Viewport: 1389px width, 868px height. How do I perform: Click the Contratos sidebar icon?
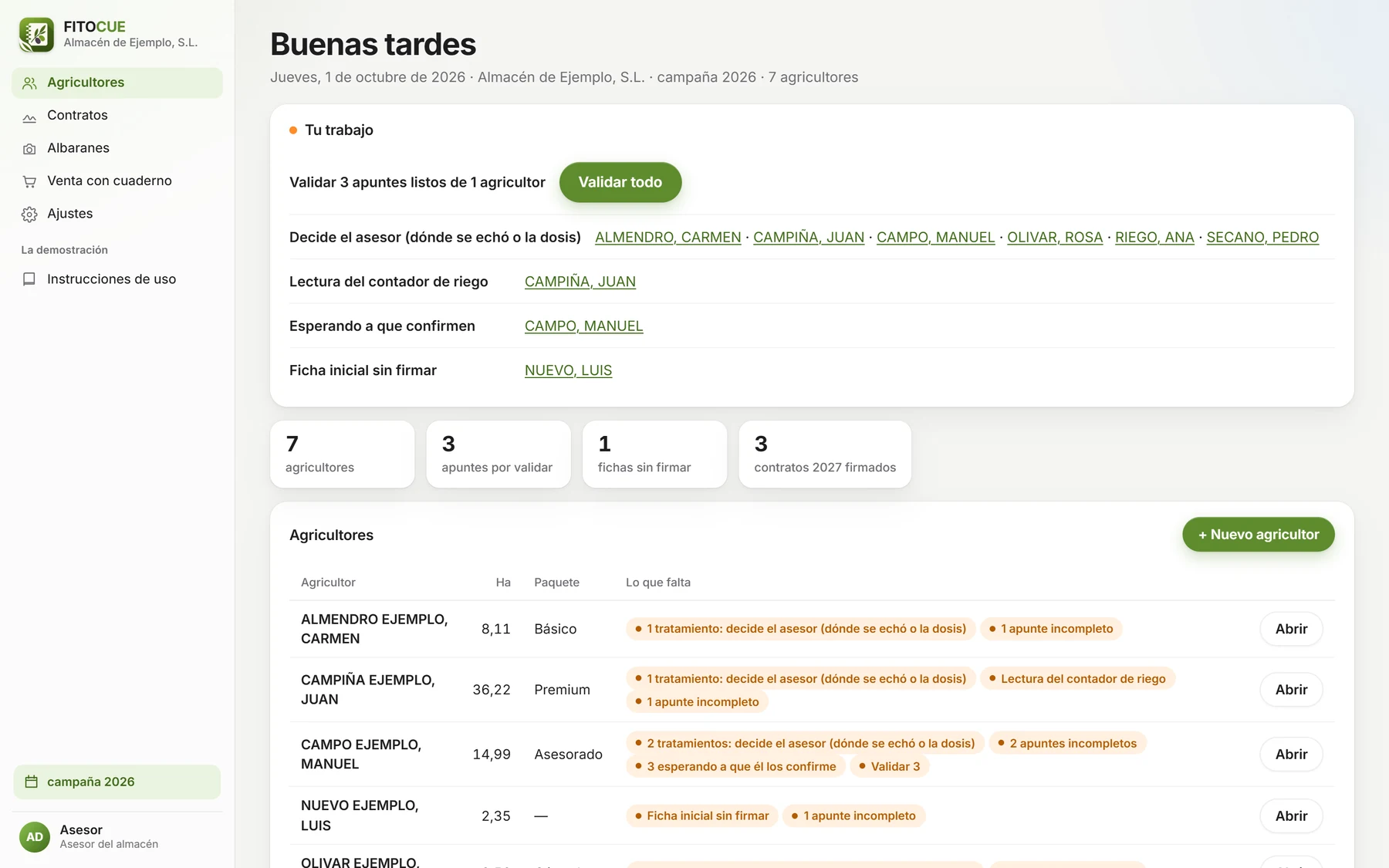29,117
